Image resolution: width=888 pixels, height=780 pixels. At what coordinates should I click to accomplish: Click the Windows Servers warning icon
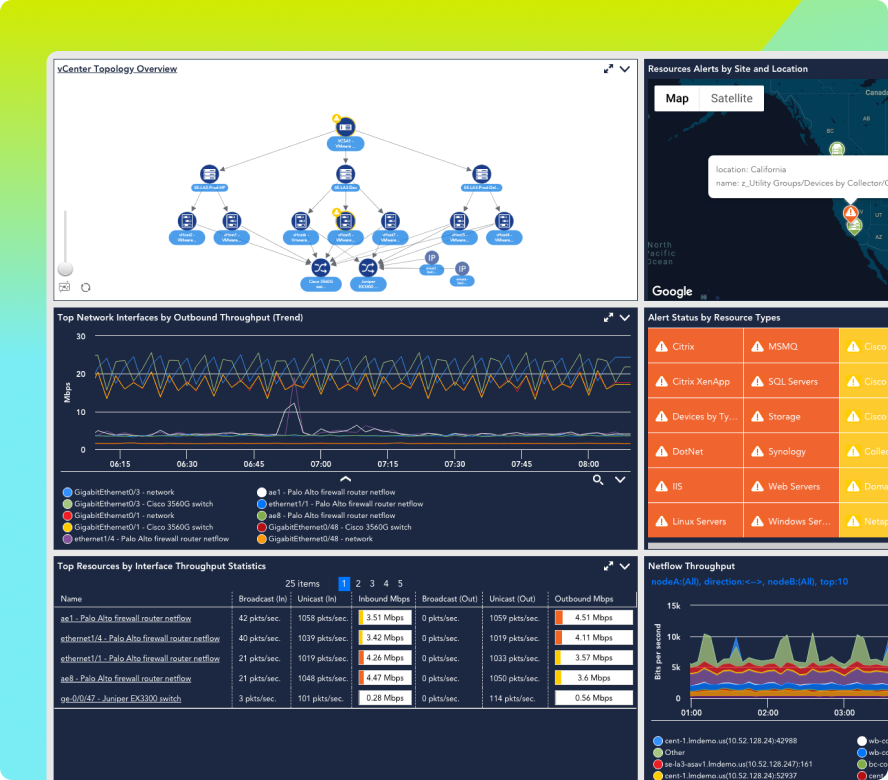coord(757,521)
